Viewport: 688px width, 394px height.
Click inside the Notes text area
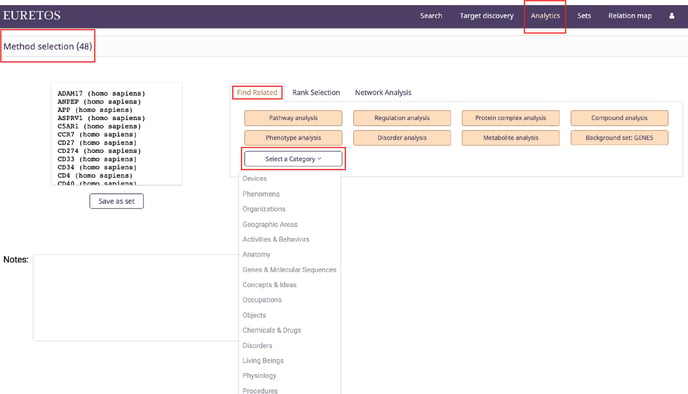pyautogui.click(x=136, y=297)
